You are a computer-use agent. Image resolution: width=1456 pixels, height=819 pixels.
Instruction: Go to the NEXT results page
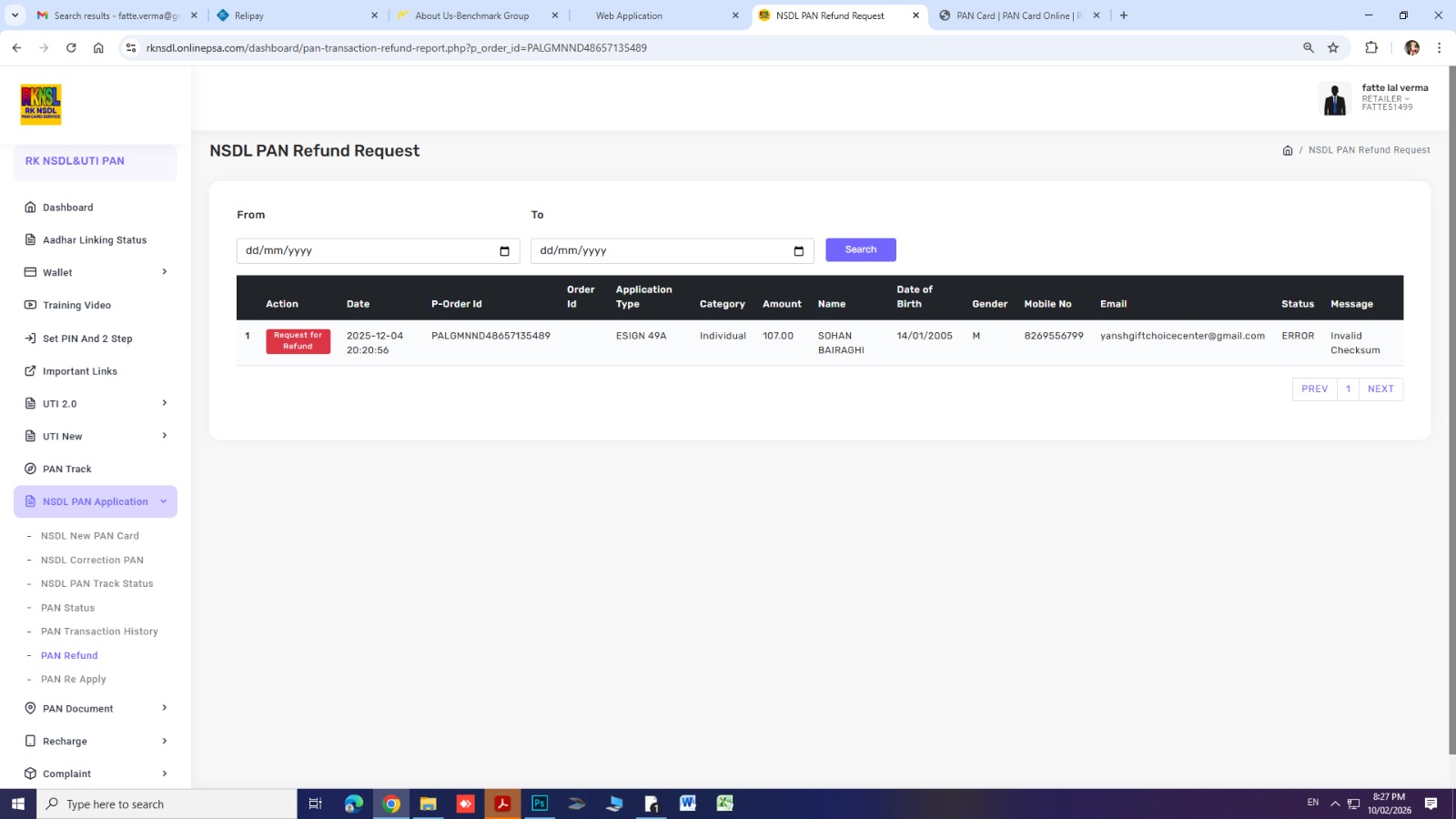pyautogui.click(x=1380, y=389)
